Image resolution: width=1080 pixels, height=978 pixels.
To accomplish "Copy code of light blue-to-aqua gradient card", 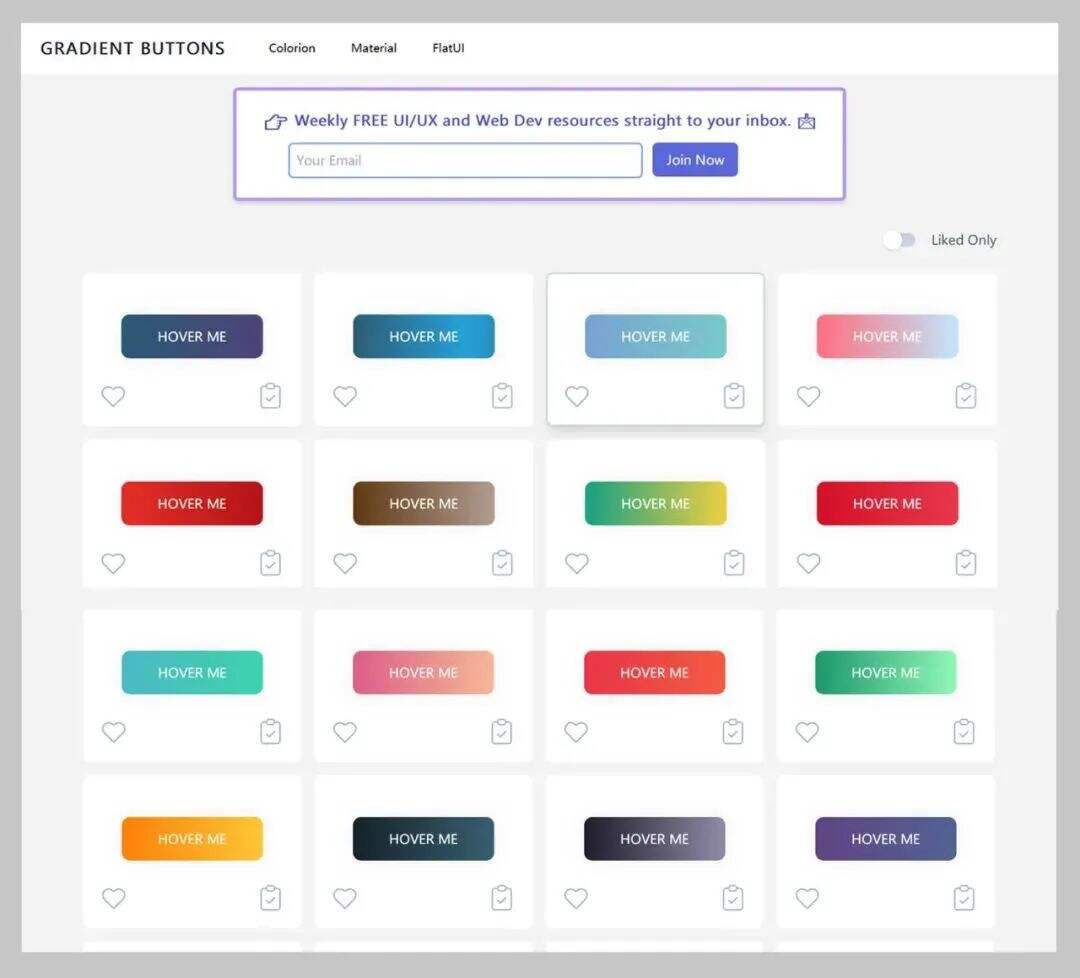I will pyautogui.click(x=734, y=396).
